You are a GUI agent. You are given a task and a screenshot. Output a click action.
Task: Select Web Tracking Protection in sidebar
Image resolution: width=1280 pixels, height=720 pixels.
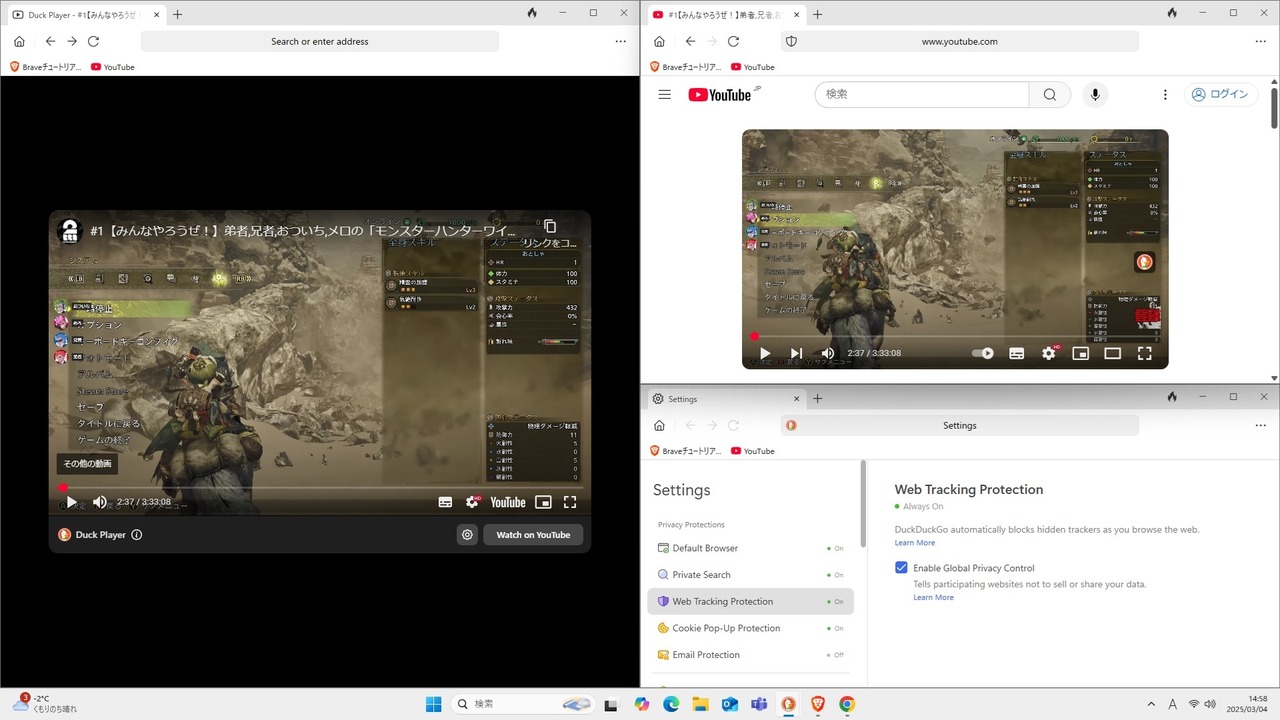[x=750, y=601]
